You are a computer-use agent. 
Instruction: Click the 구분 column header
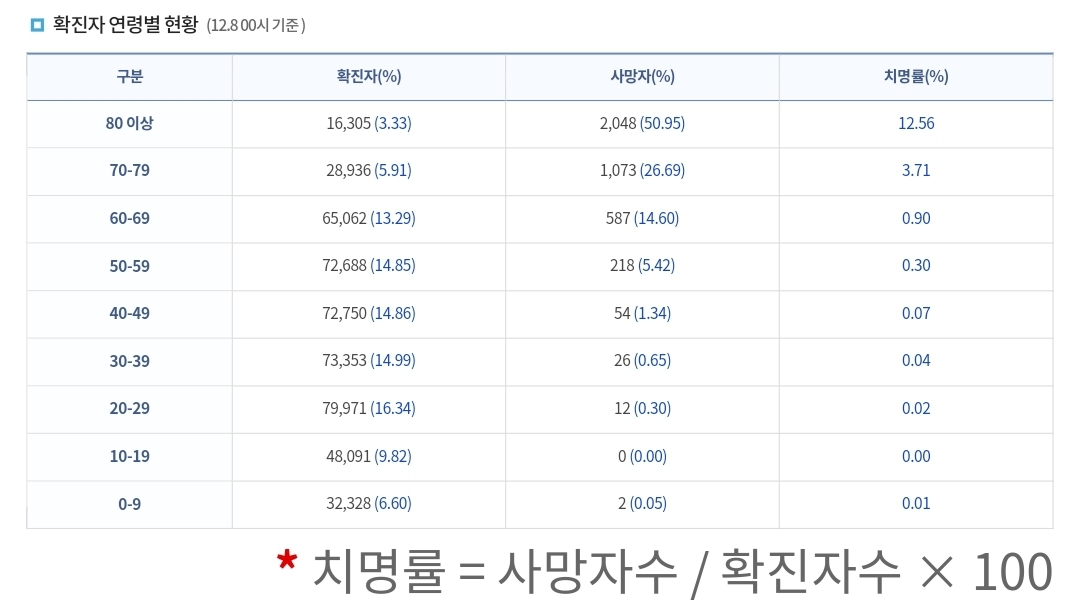pyautogui.click(x=129, y=76)
